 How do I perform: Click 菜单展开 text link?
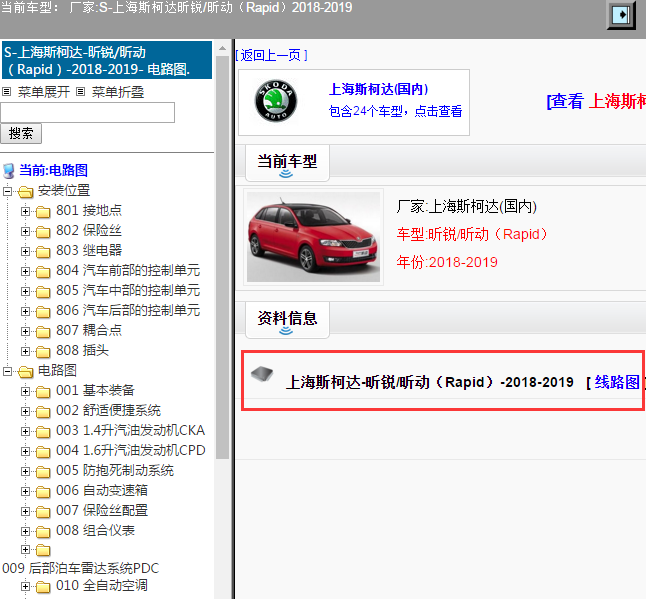[44, 92]
